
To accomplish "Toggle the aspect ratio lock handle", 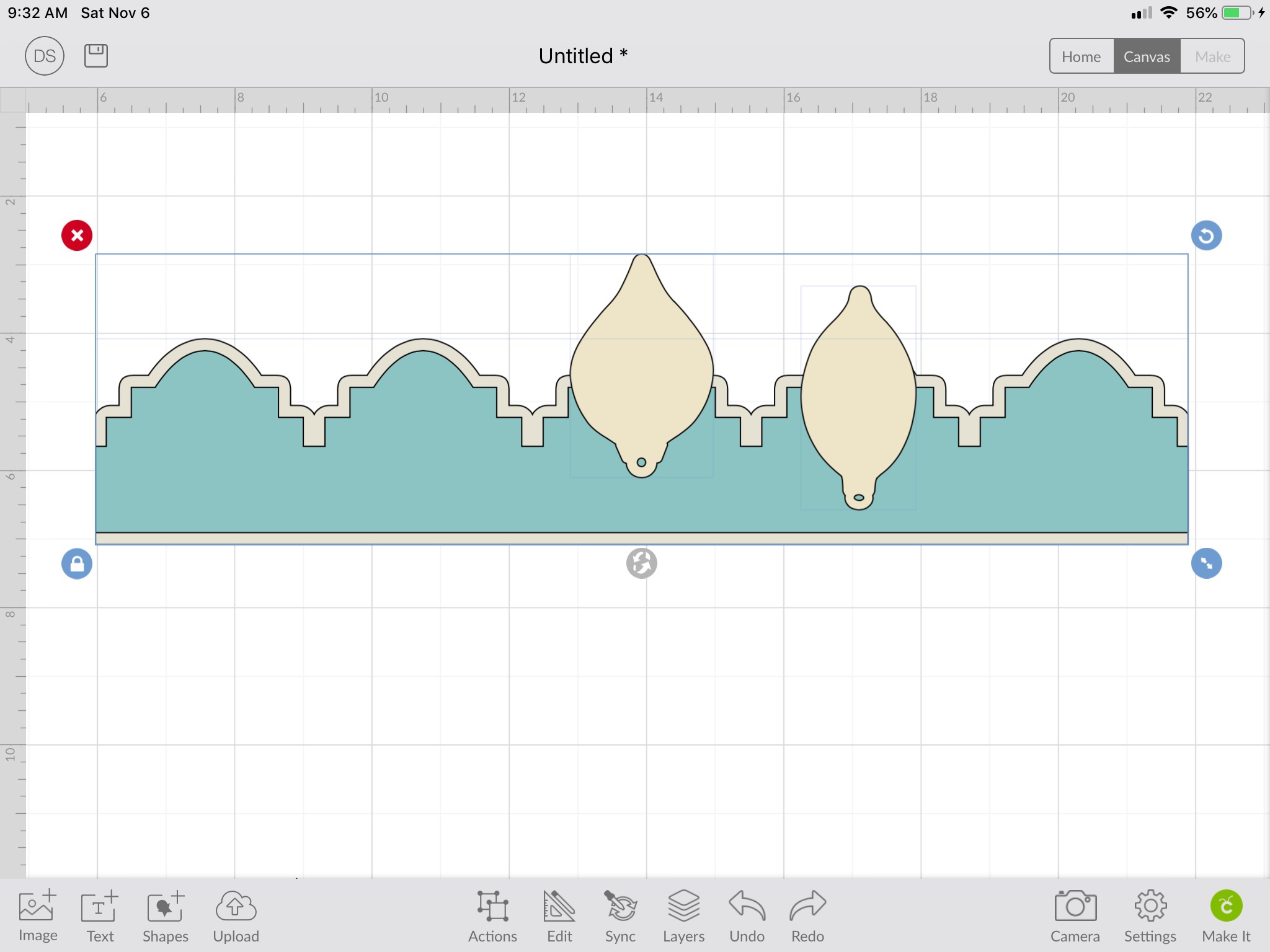I will pos(77,564).
